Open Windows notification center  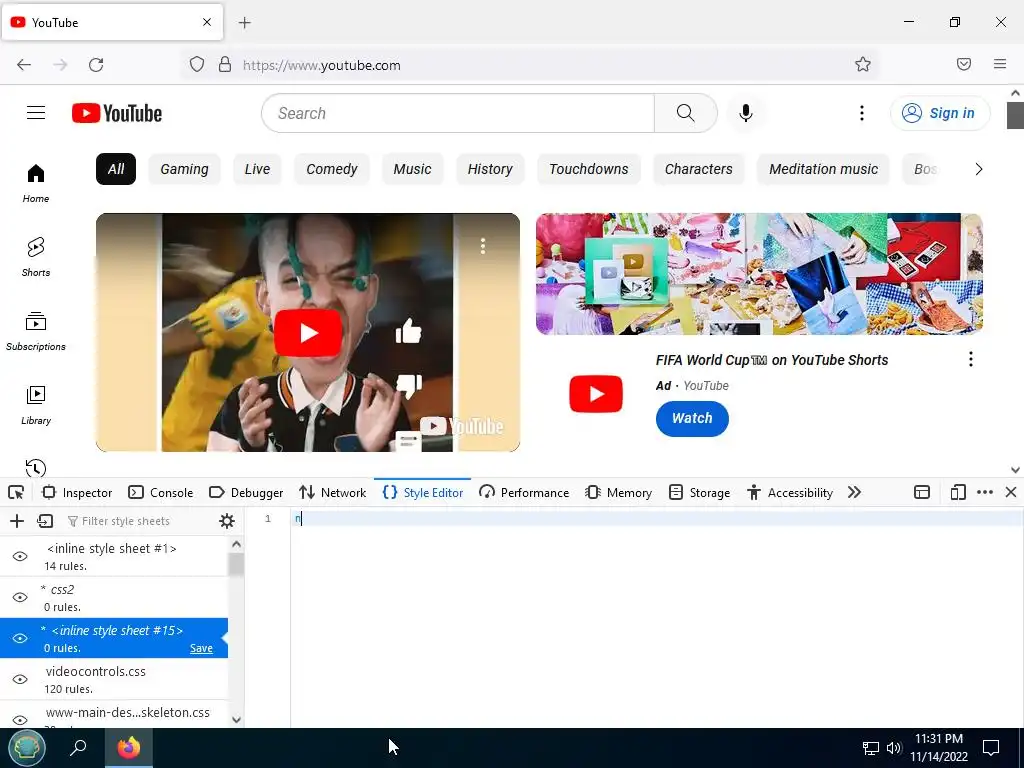[991, 747]
